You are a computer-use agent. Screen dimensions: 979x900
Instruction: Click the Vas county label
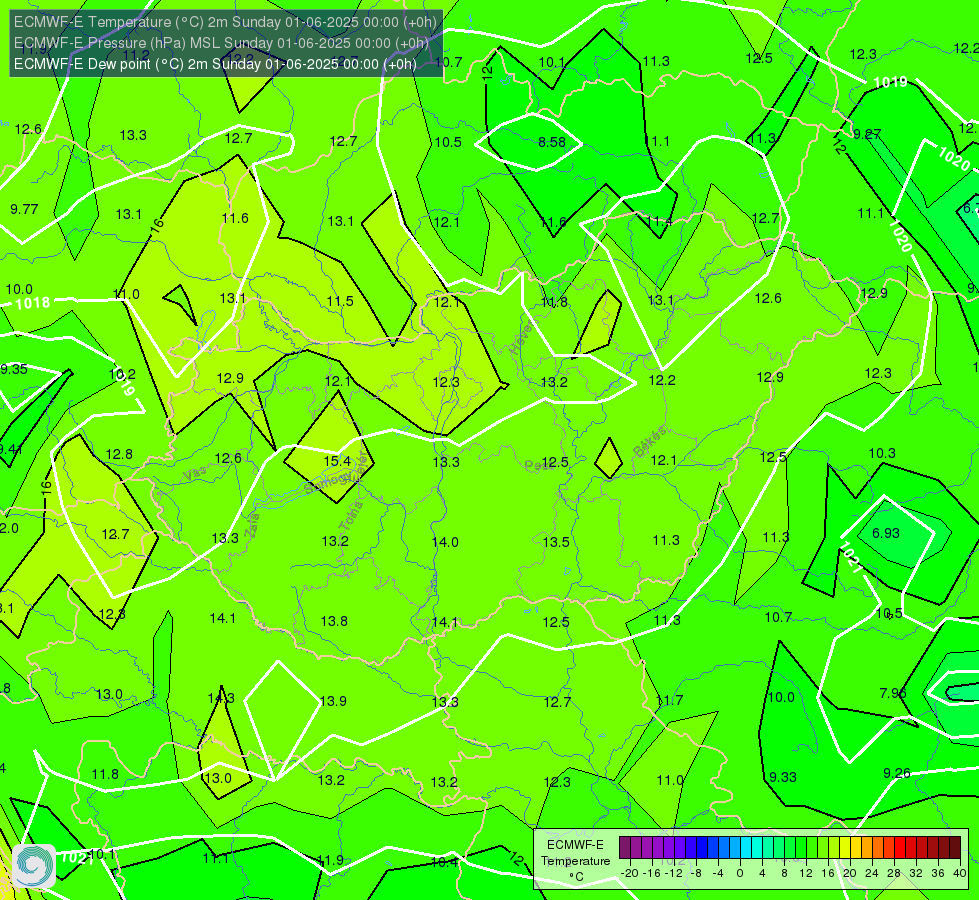195,475
